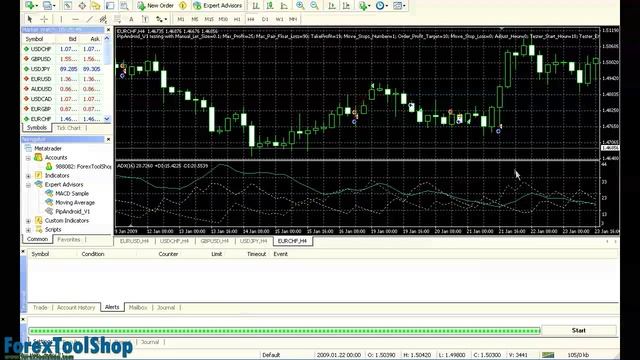Viewport: 640px width, 360px height.
Task: Open the periods clock icon
Action: coord(381,6)
